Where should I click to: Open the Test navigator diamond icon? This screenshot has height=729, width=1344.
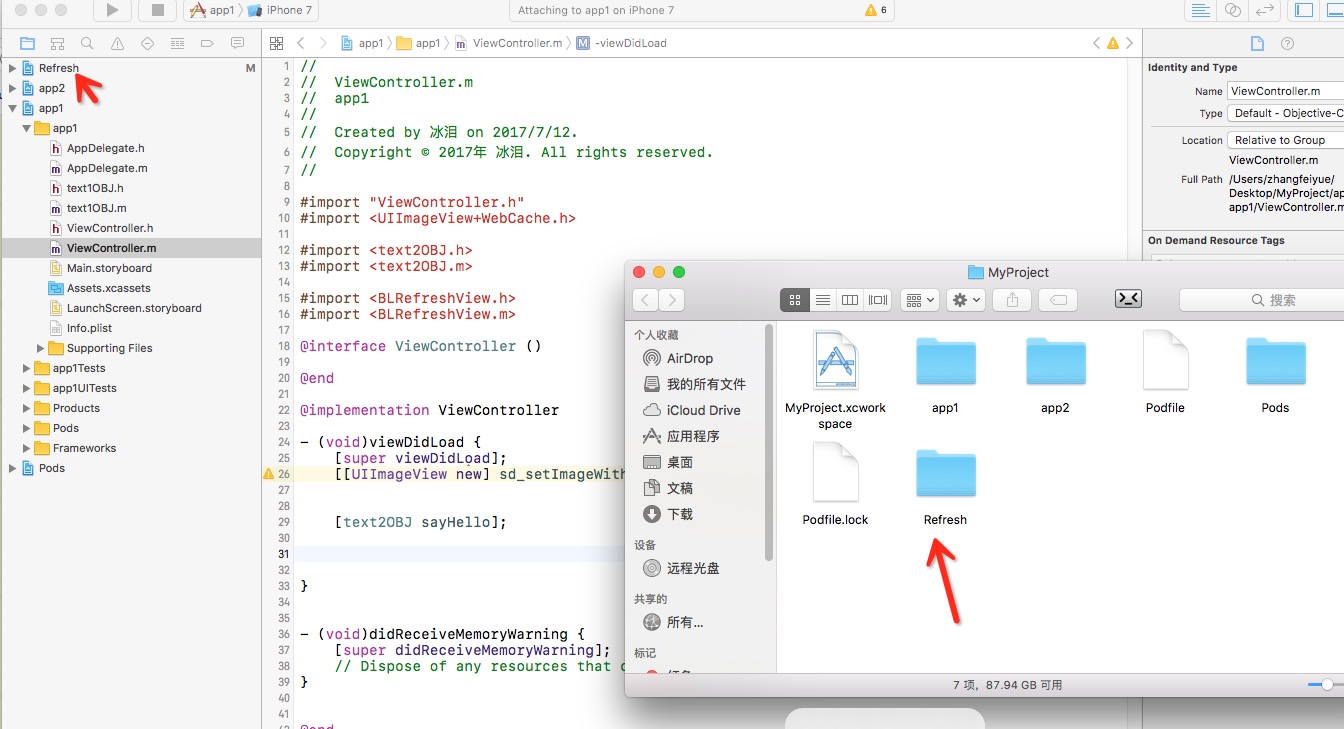tap(147, 43)
